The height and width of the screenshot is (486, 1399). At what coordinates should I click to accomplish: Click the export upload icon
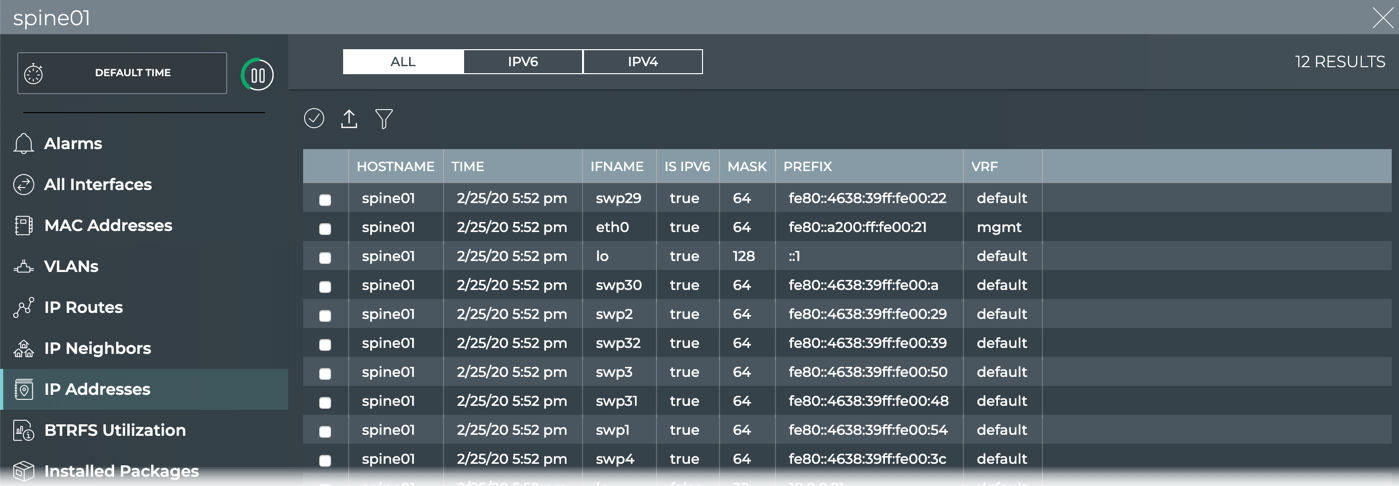pos(349,119)
